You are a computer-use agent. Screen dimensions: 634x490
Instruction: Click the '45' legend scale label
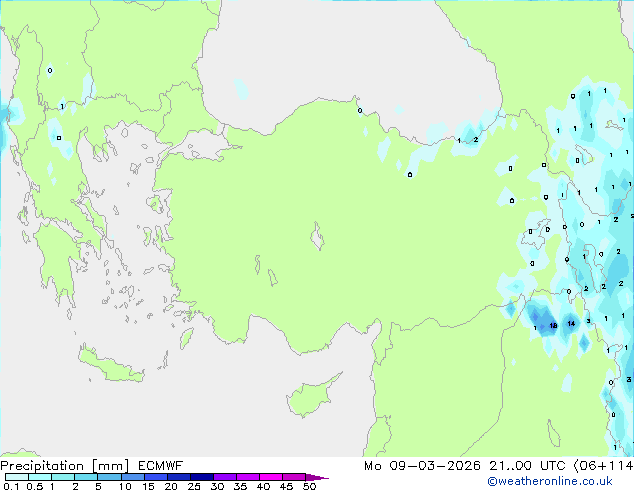(x=286, y=486)
